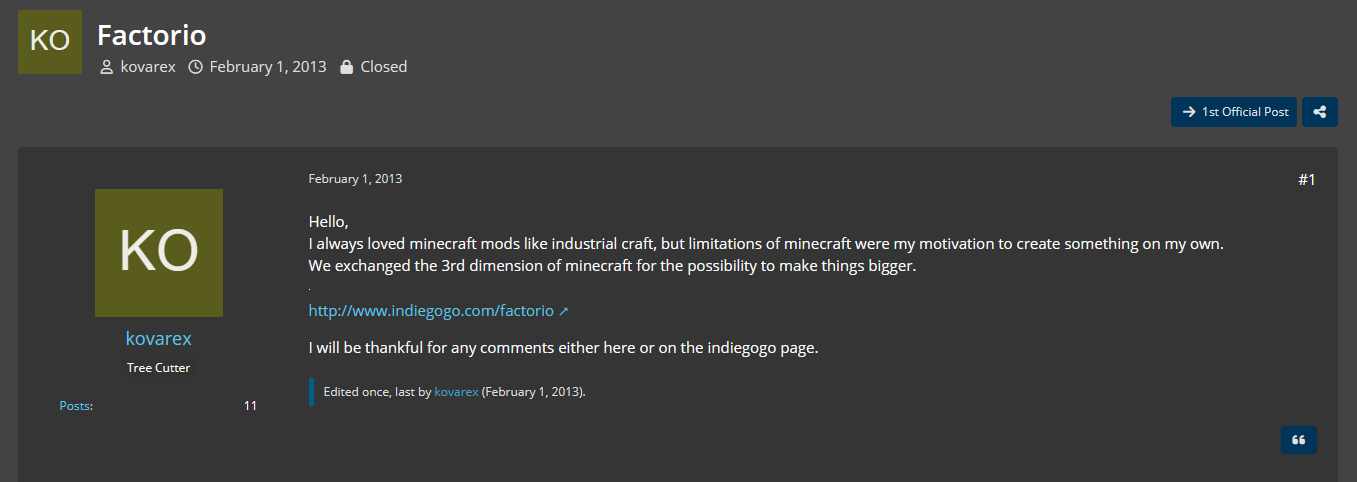Click the user icon before kovarex in header
This screenshot has width=1357, height=482.
[107, 67]
